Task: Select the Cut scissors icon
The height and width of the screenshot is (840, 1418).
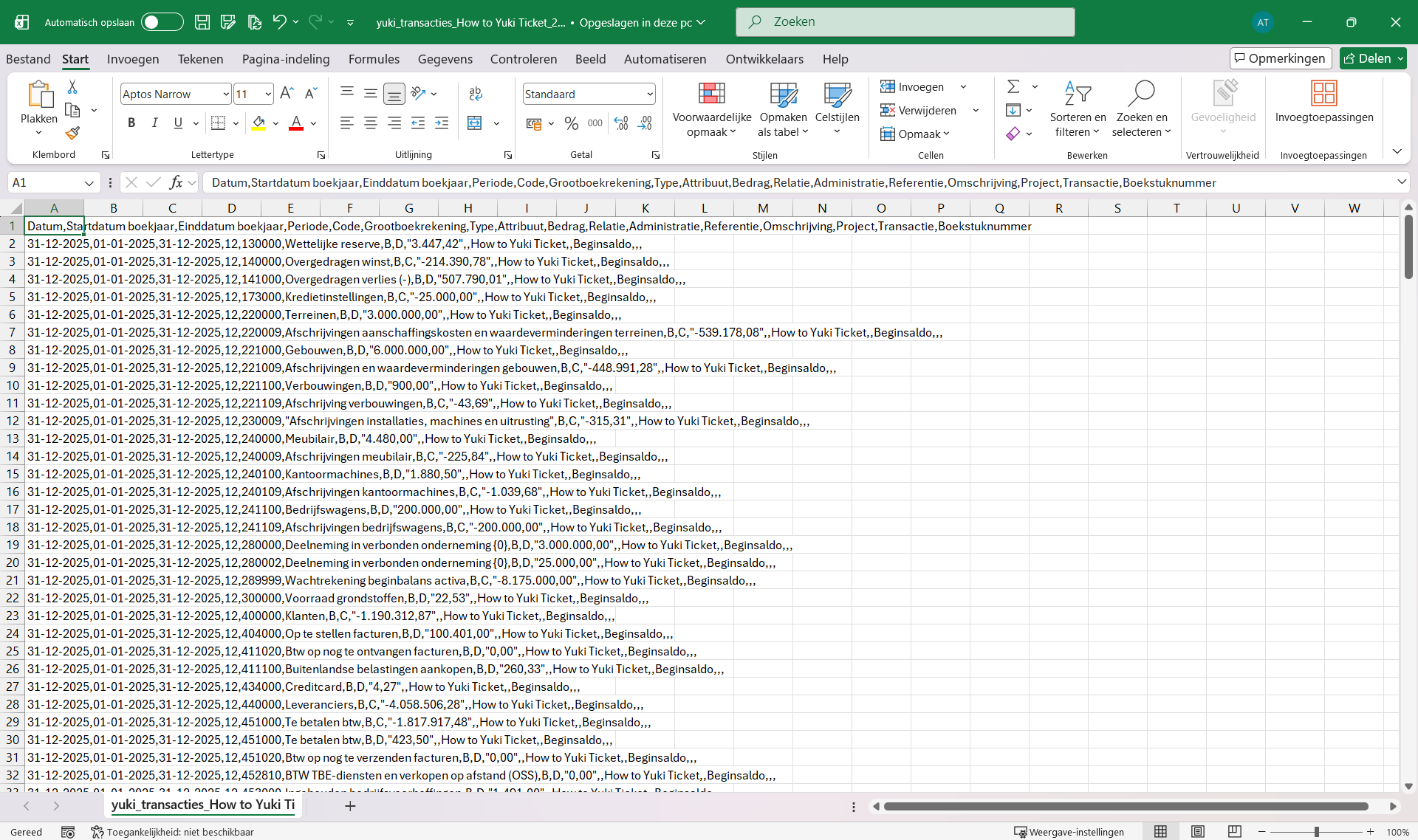Action: [72, 87]
